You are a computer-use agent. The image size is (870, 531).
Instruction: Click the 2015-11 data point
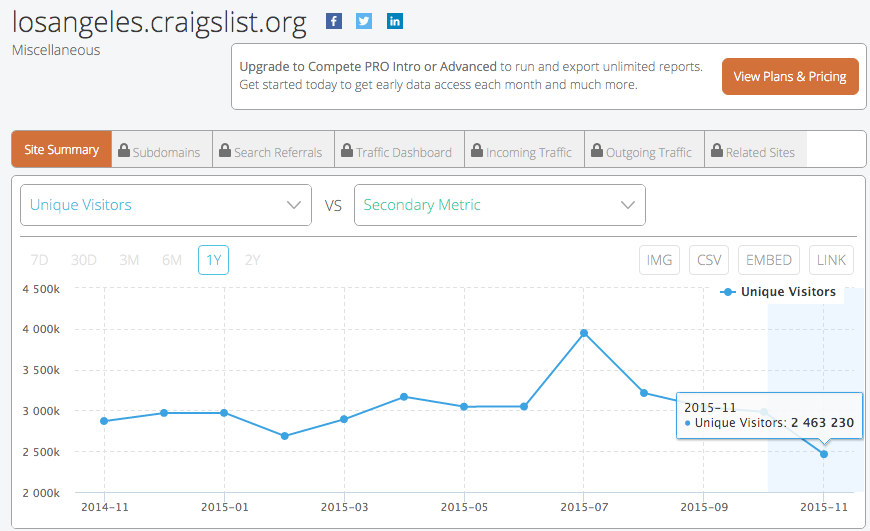(x=824, y=454)
